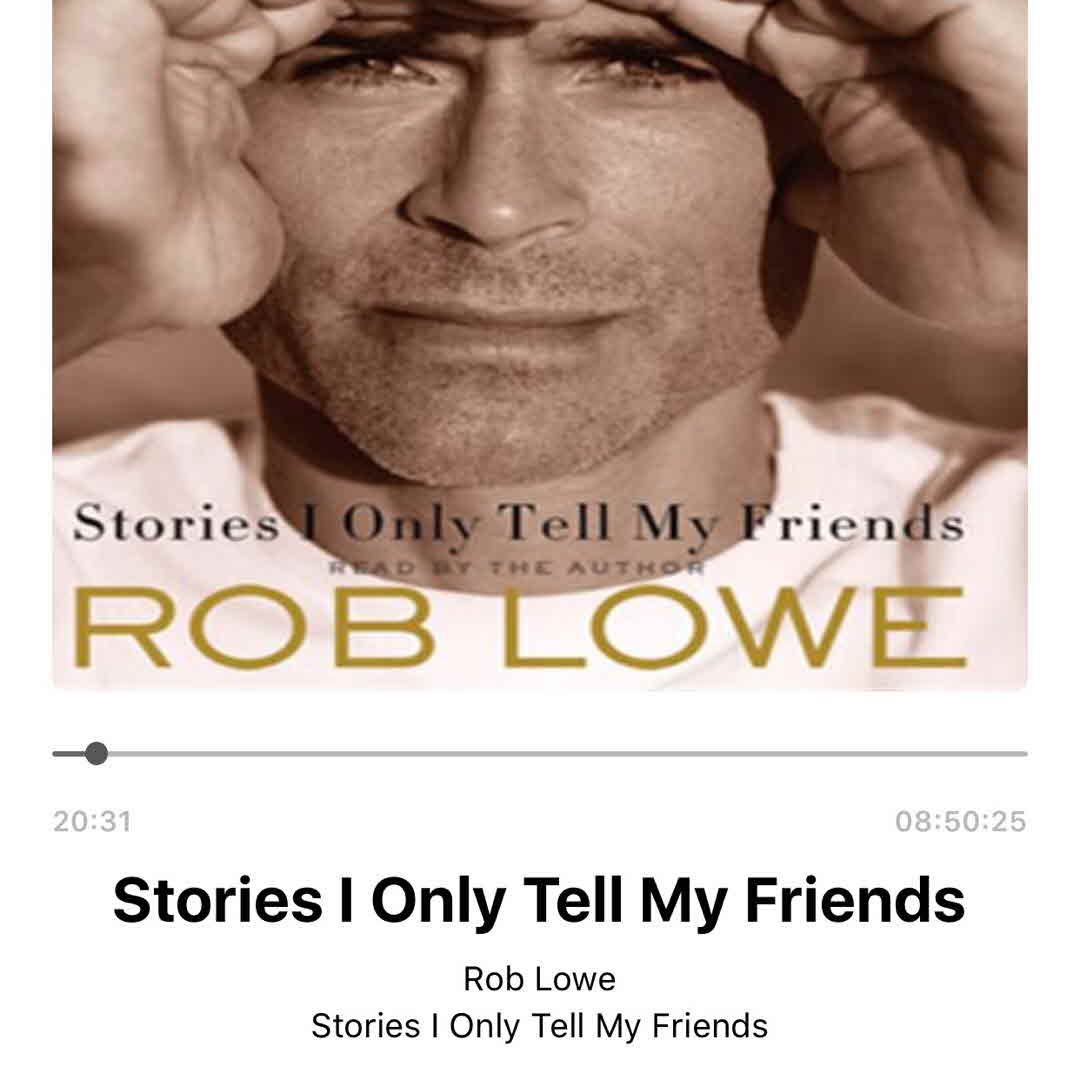Click the gold ROB LOWE text on cover

(519, 627)
